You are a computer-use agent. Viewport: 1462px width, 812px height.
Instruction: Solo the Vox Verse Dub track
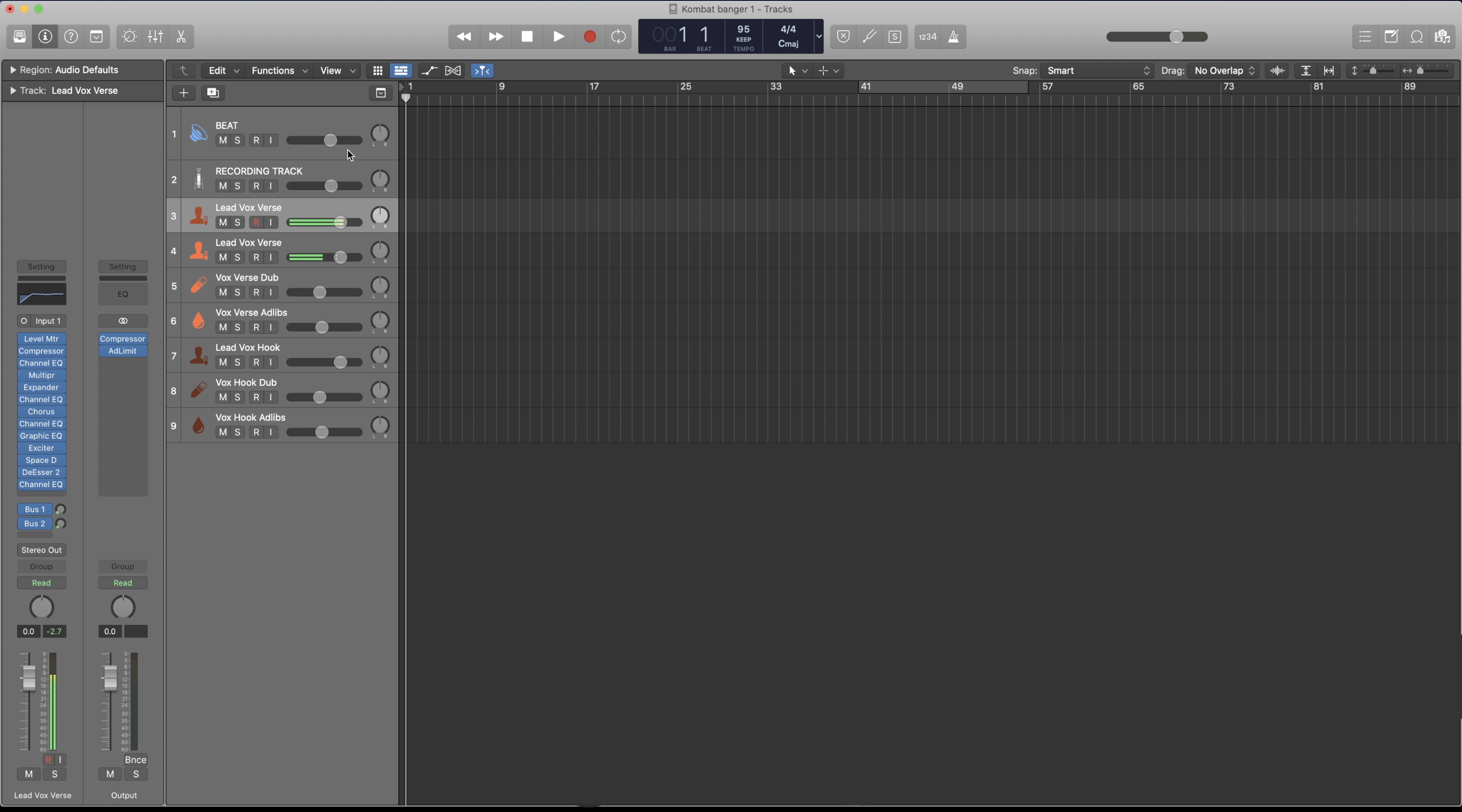[238, 293]
